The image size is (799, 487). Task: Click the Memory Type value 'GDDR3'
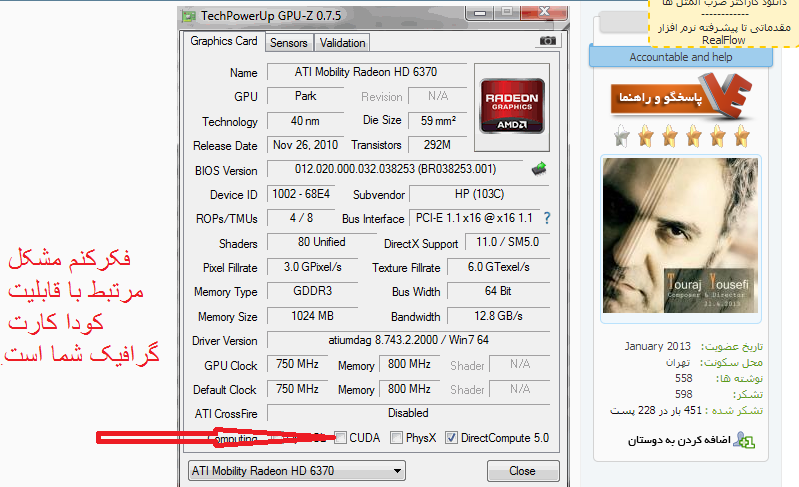pos(312,291)
